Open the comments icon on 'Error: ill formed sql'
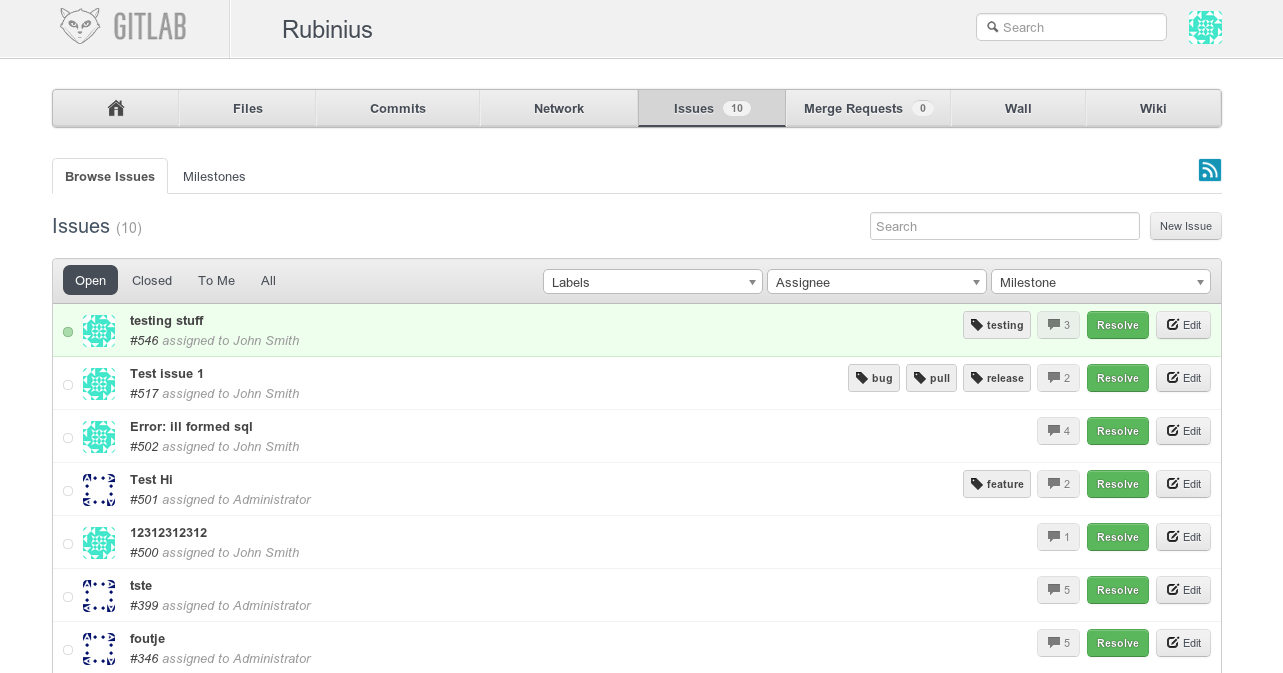Screen dimensions: 1283x673 pos(1058,431)
